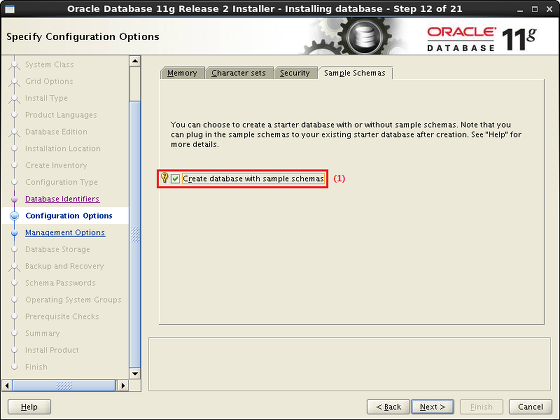The height and width of the screenshot is (420, 560).
Task: Click the Prerequisite Checks step text
Action: (x=62, y=316)
